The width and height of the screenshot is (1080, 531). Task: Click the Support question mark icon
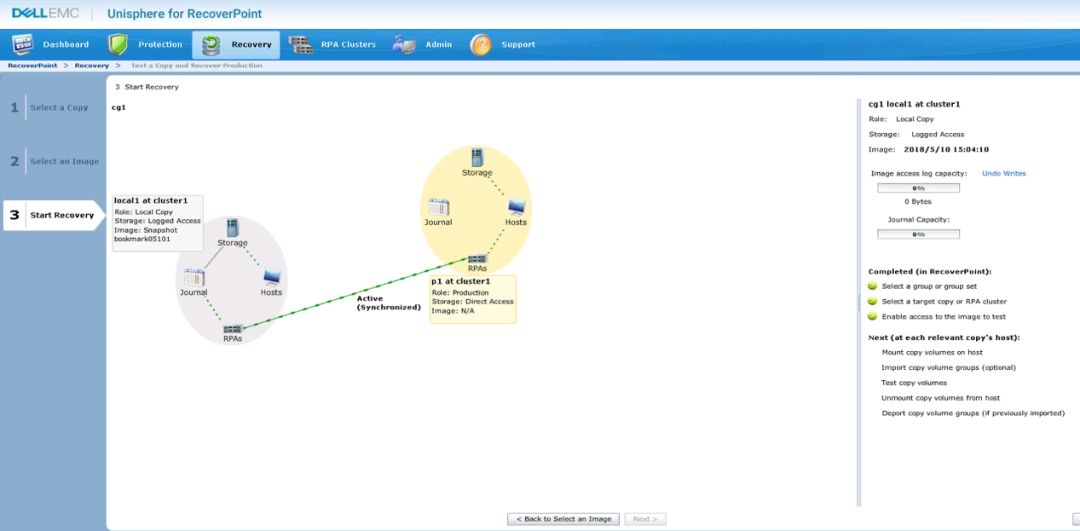[x=481, y=45]
